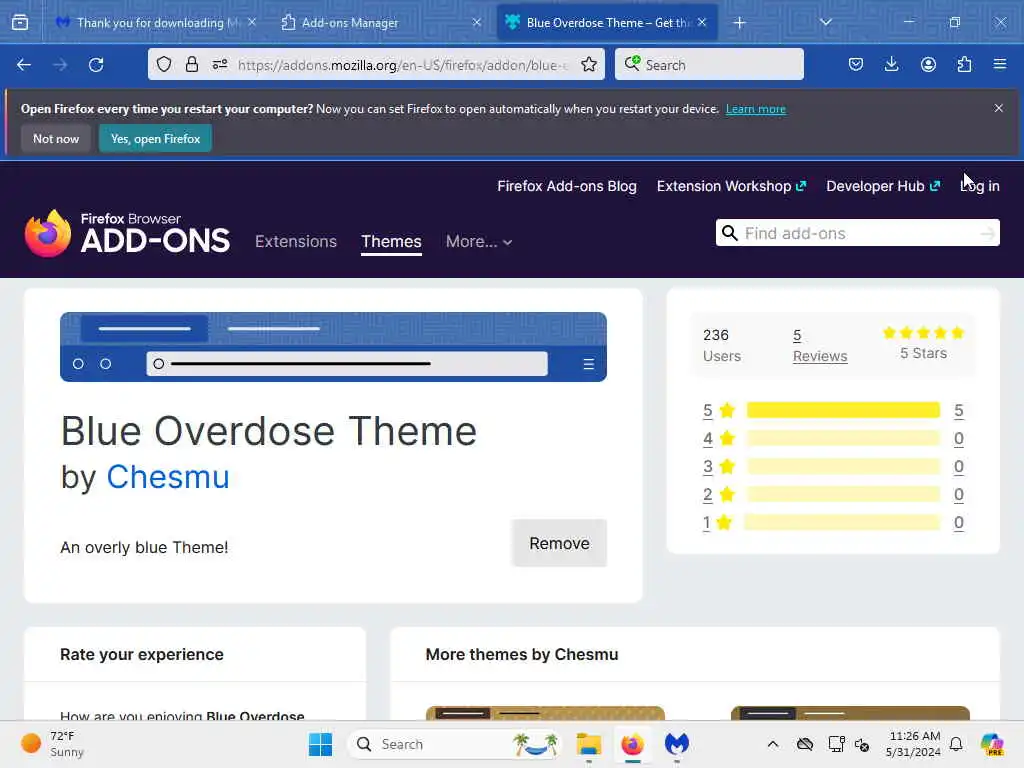Expand the list all tabs chevron

825,22
